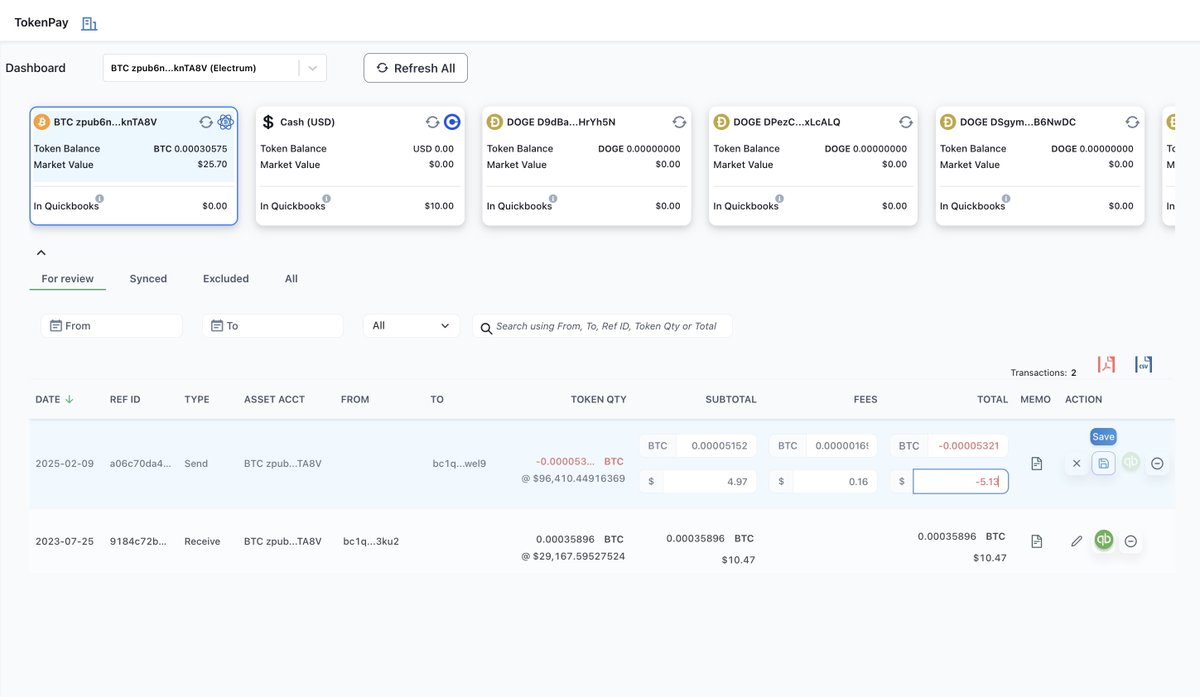Click the rate @ $29,167.59527524
The height and width of the screenshot is (697, 1200).
pos(573,556)
